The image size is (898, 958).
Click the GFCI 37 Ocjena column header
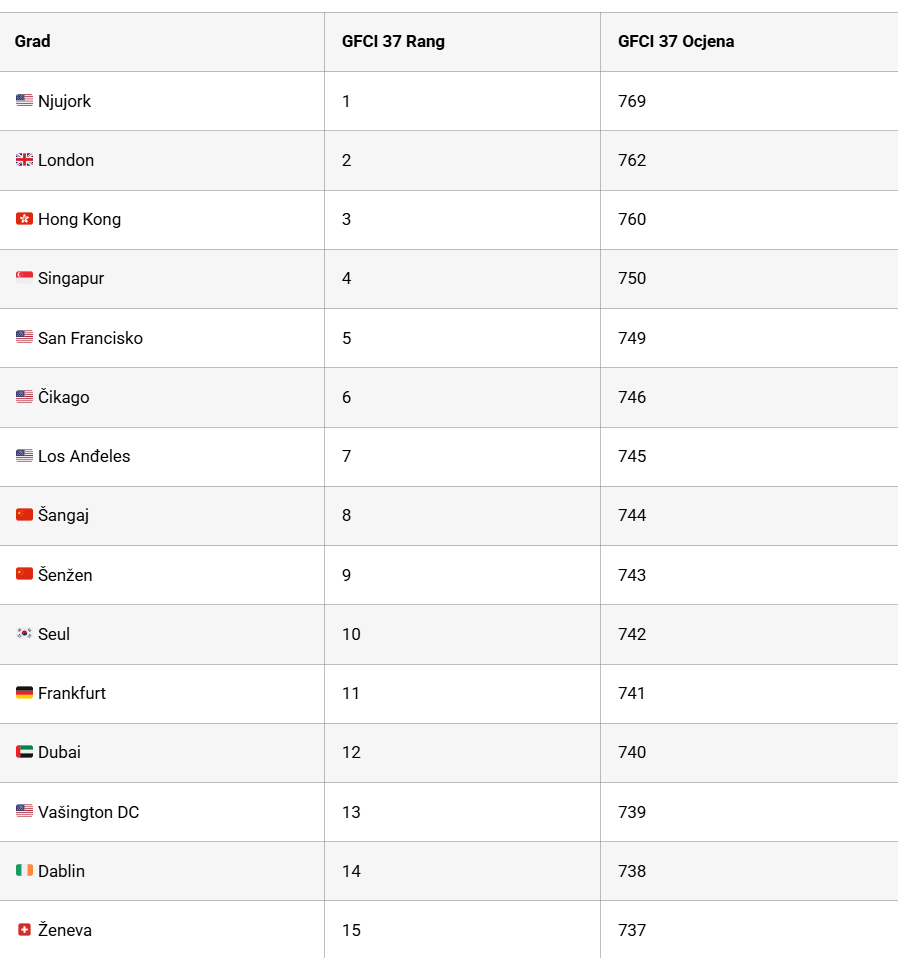click(676, 42)
